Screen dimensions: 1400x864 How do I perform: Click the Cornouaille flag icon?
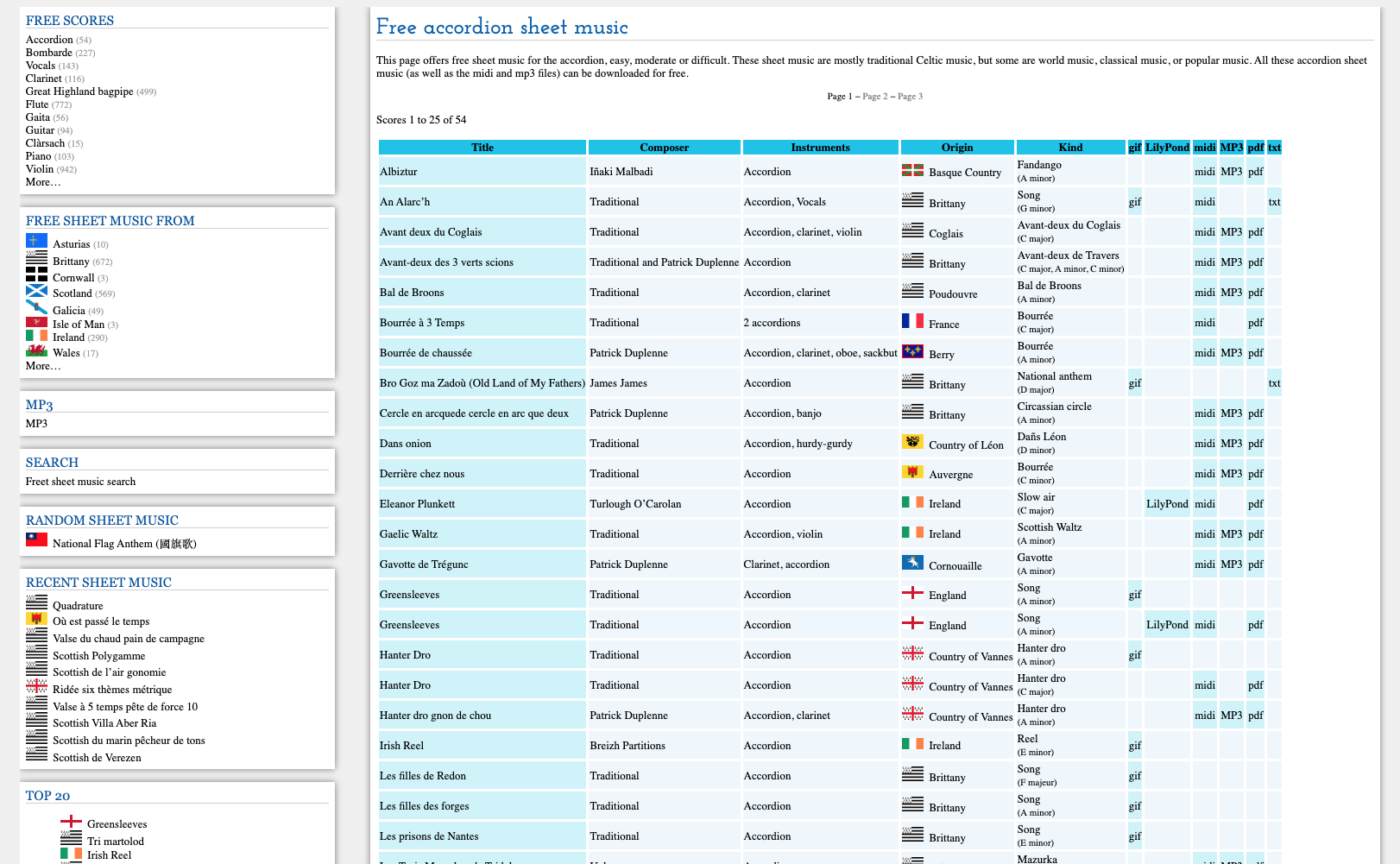912,563
